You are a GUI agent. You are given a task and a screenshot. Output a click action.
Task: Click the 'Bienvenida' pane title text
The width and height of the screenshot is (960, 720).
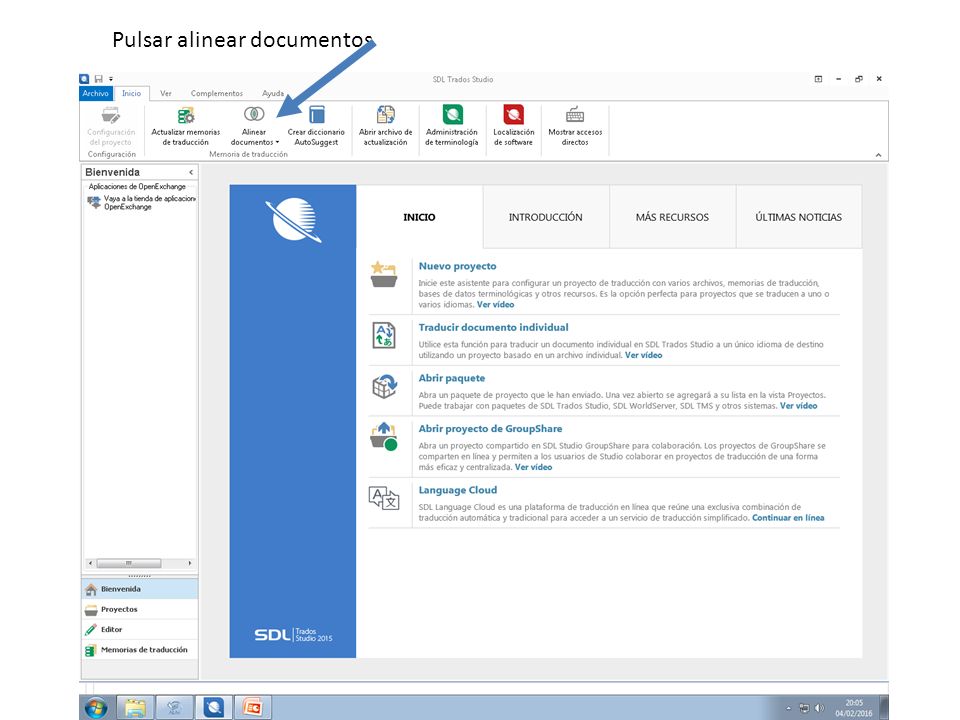tap(113, 173)
